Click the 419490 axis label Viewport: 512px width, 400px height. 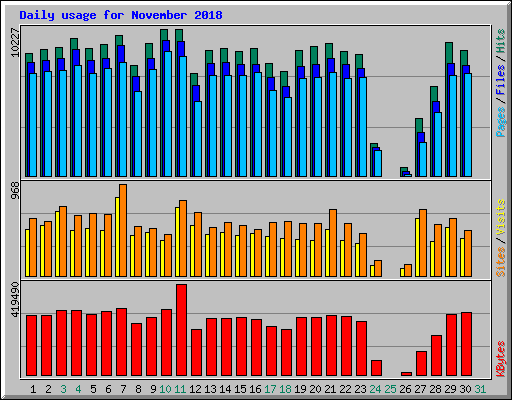pos(15,299)
